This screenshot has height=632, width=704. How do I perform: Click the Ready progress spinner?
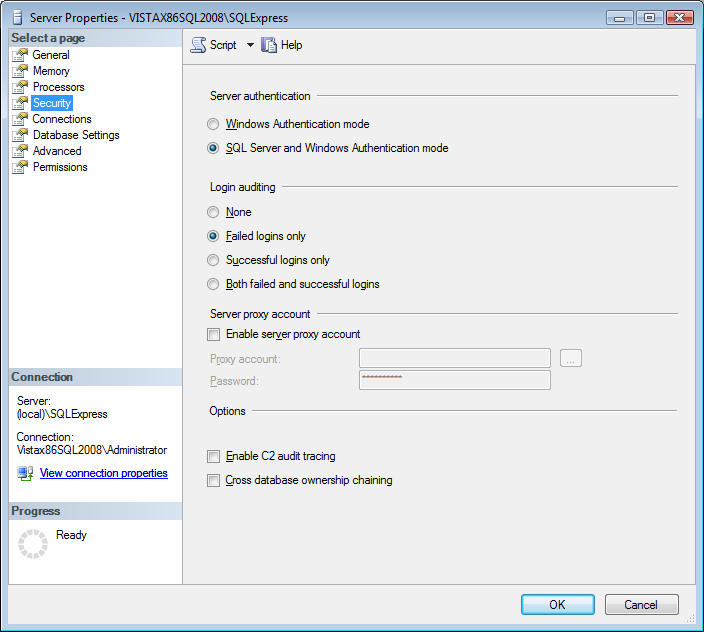[x=33, y=544]
